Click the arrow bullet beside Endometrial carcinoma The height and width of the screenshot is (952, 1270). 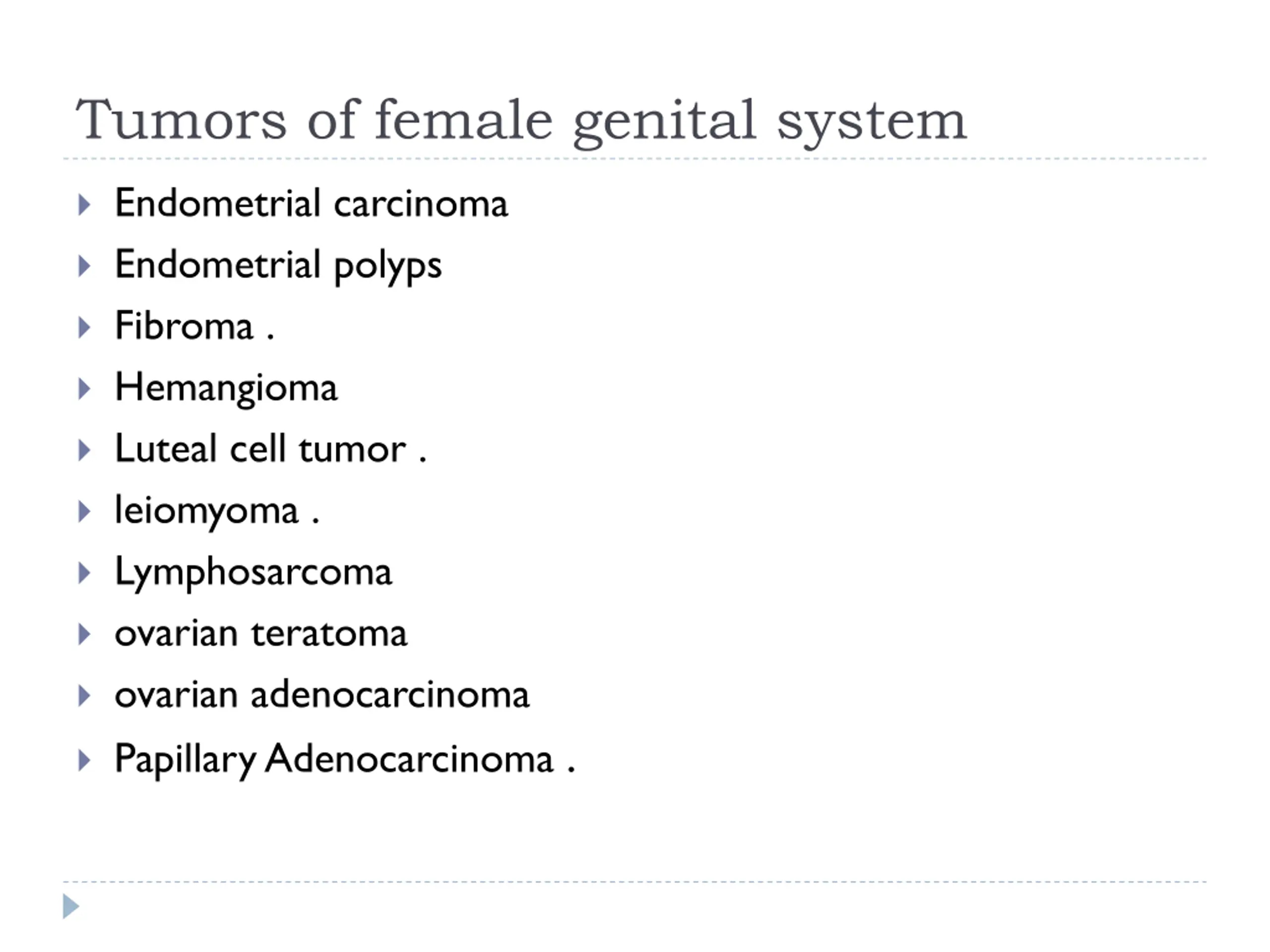(84, 205)
